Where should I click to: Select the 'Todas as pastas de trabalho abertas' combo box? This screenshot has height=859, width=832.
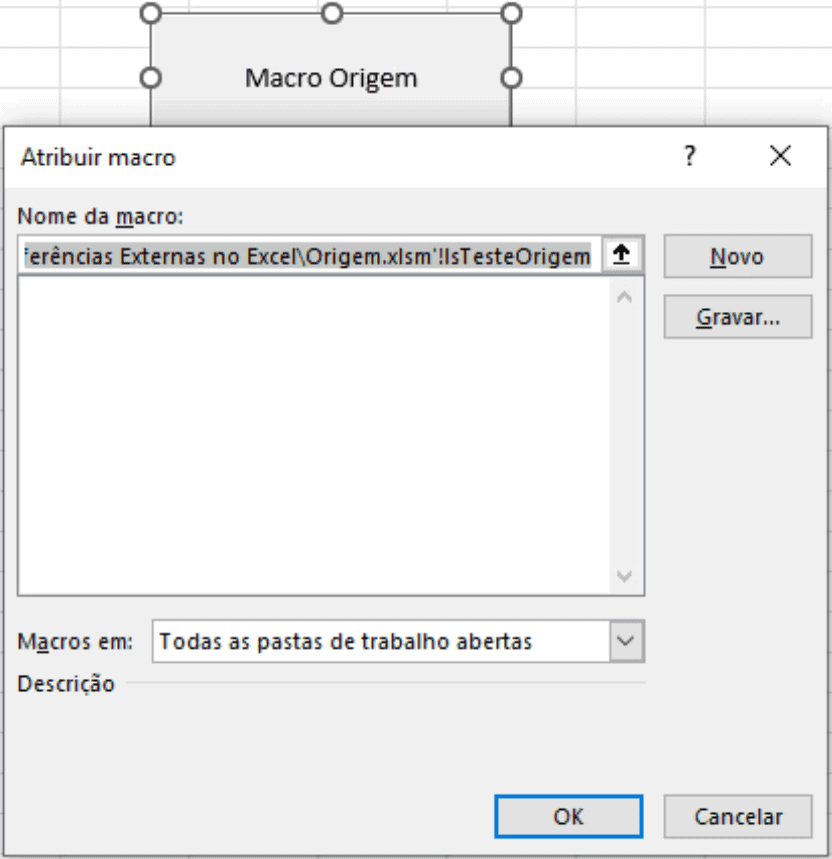click(380, 641)
